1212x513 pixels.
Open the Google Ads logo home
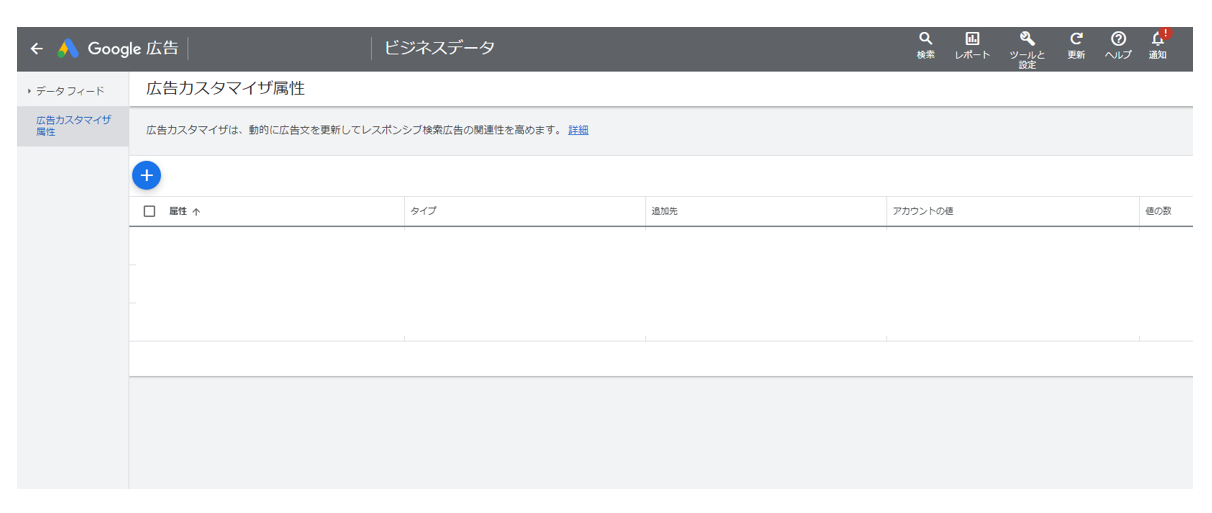click(x=118, y=48)
